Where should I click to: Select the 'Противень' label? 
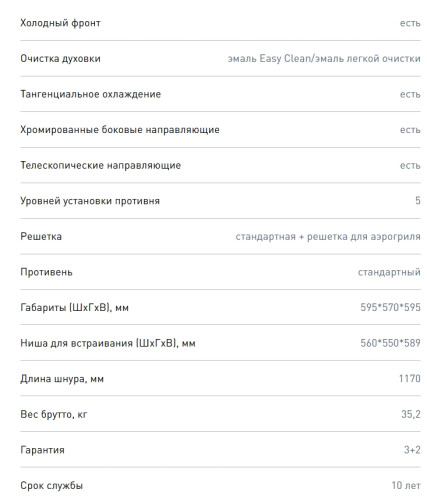pyautogui.click(x=46, y=272)
